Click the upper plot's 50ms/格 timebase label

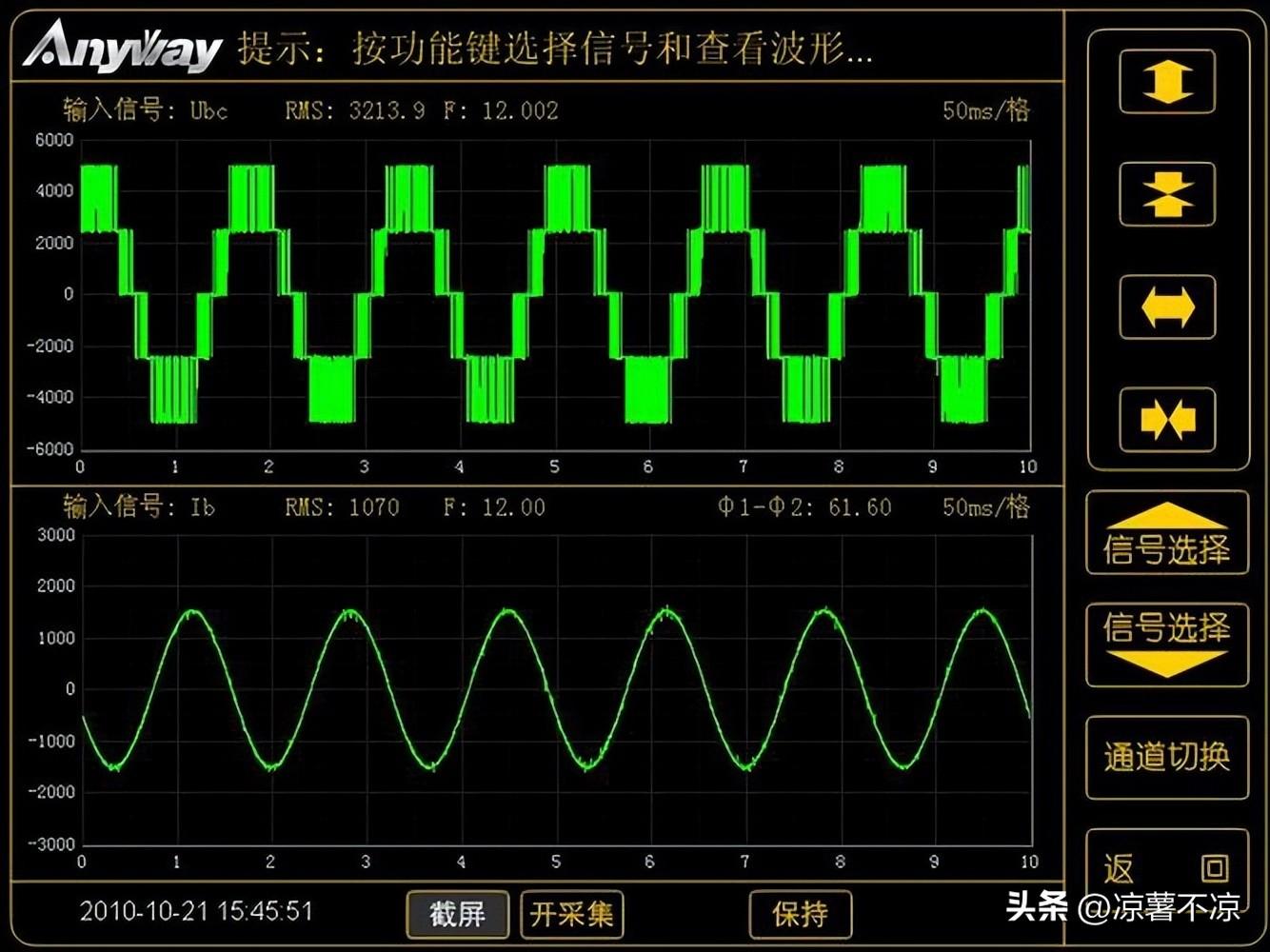pyautogui.click(x=985, y=110)
